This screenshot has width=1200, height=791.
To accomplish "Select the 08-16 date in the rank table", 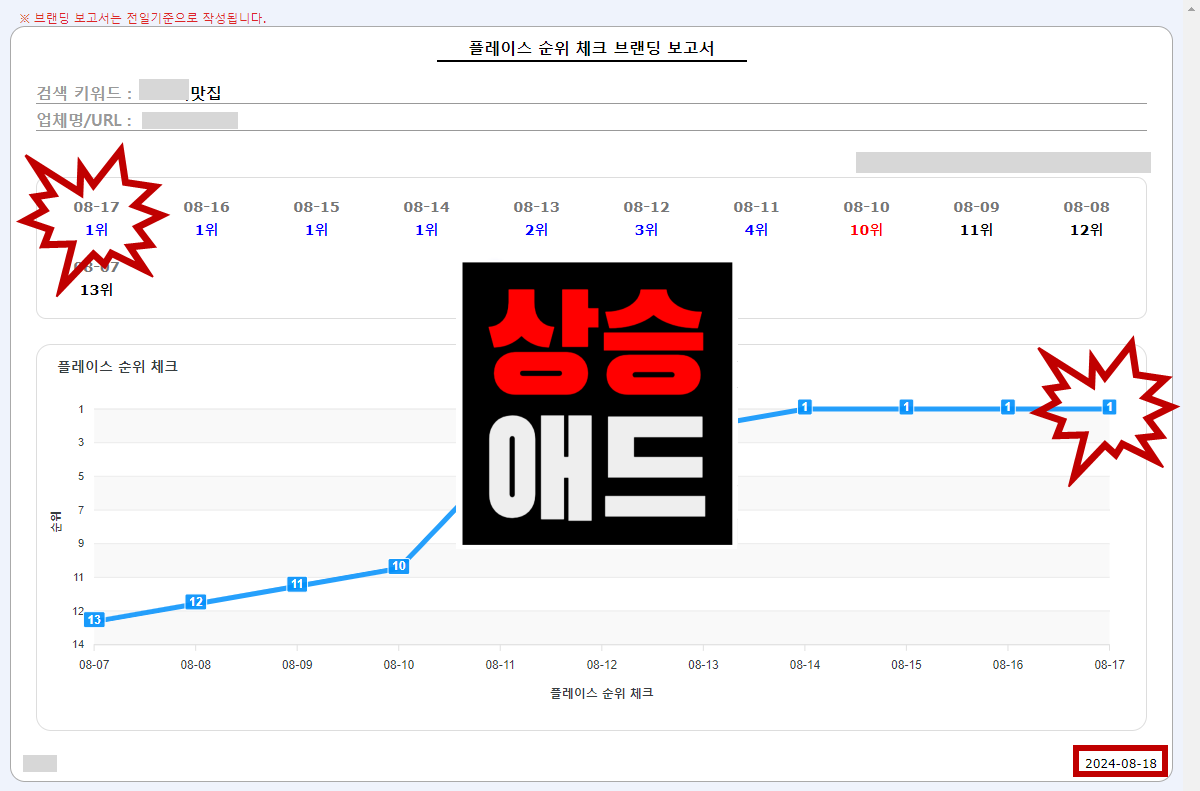I will pos(207,207).
